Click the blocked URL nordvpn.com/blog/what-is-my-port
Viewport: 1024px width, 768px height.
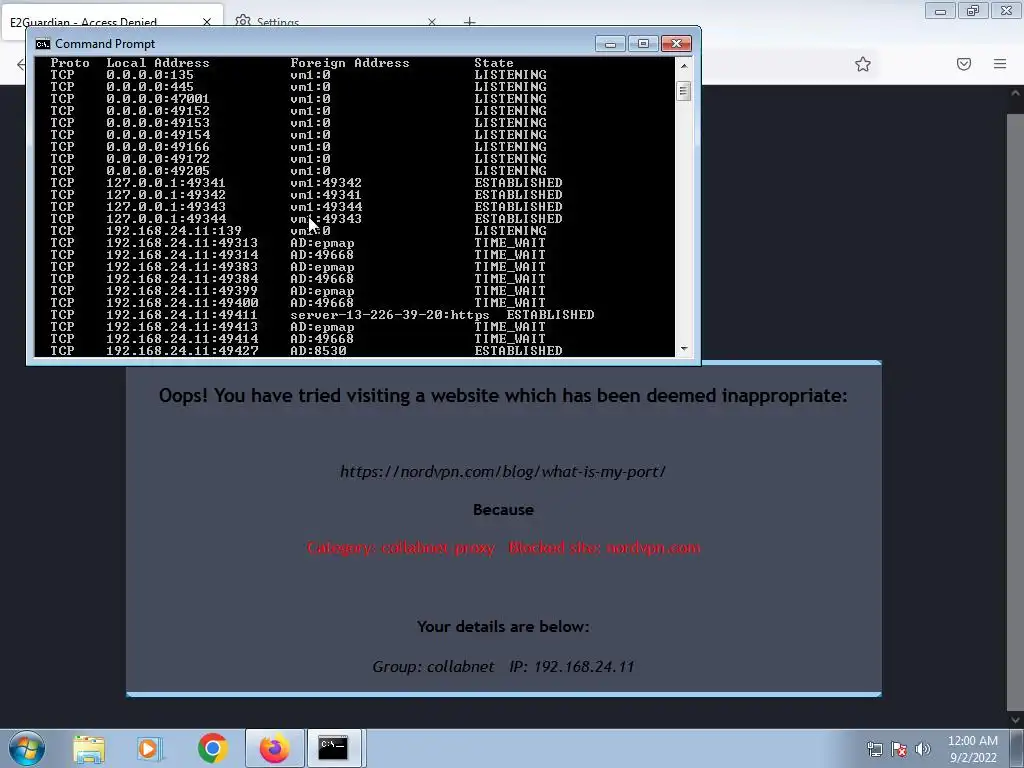[x=503, y=472]
